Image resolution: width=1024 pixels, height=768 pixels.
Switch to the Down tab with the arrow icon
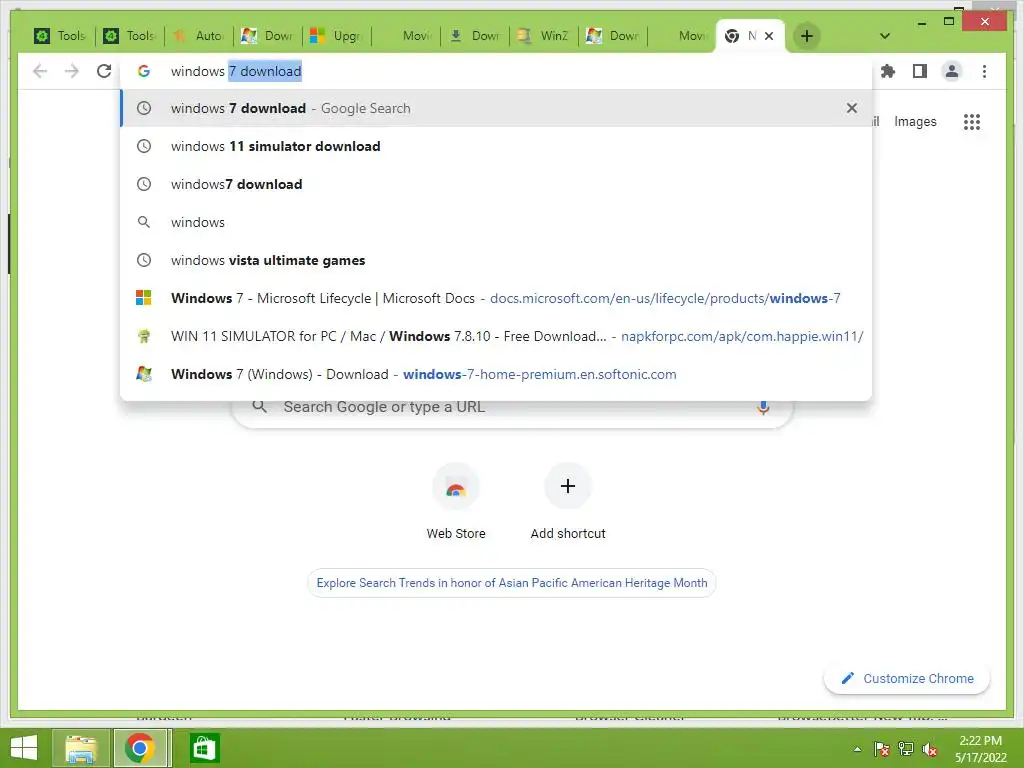click(475, 36)
